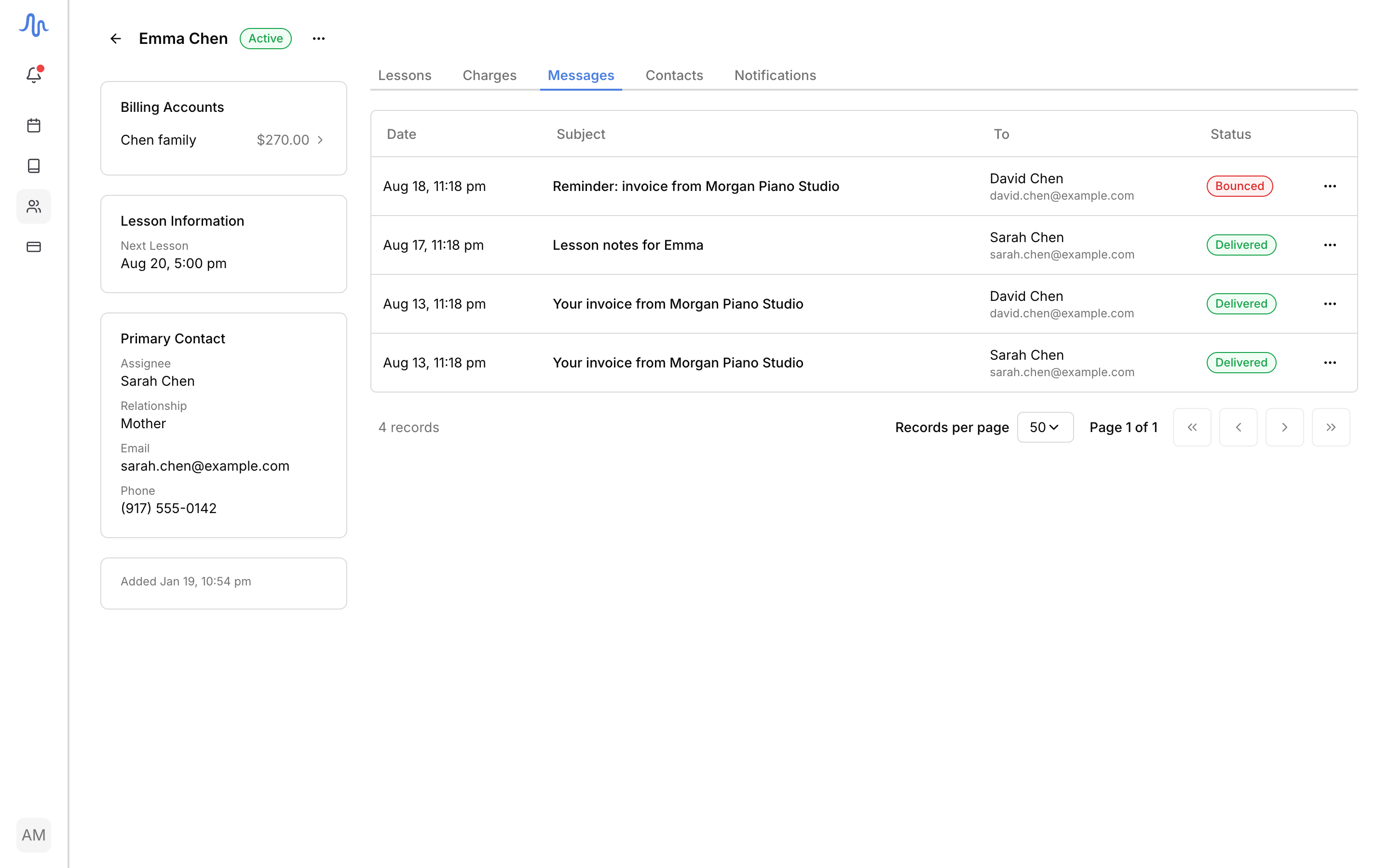The height and width of the screenshot is (868, 1389).
Task: Click Sarah Chen recipient on Lesson notes row
Action: point(1026,237)
